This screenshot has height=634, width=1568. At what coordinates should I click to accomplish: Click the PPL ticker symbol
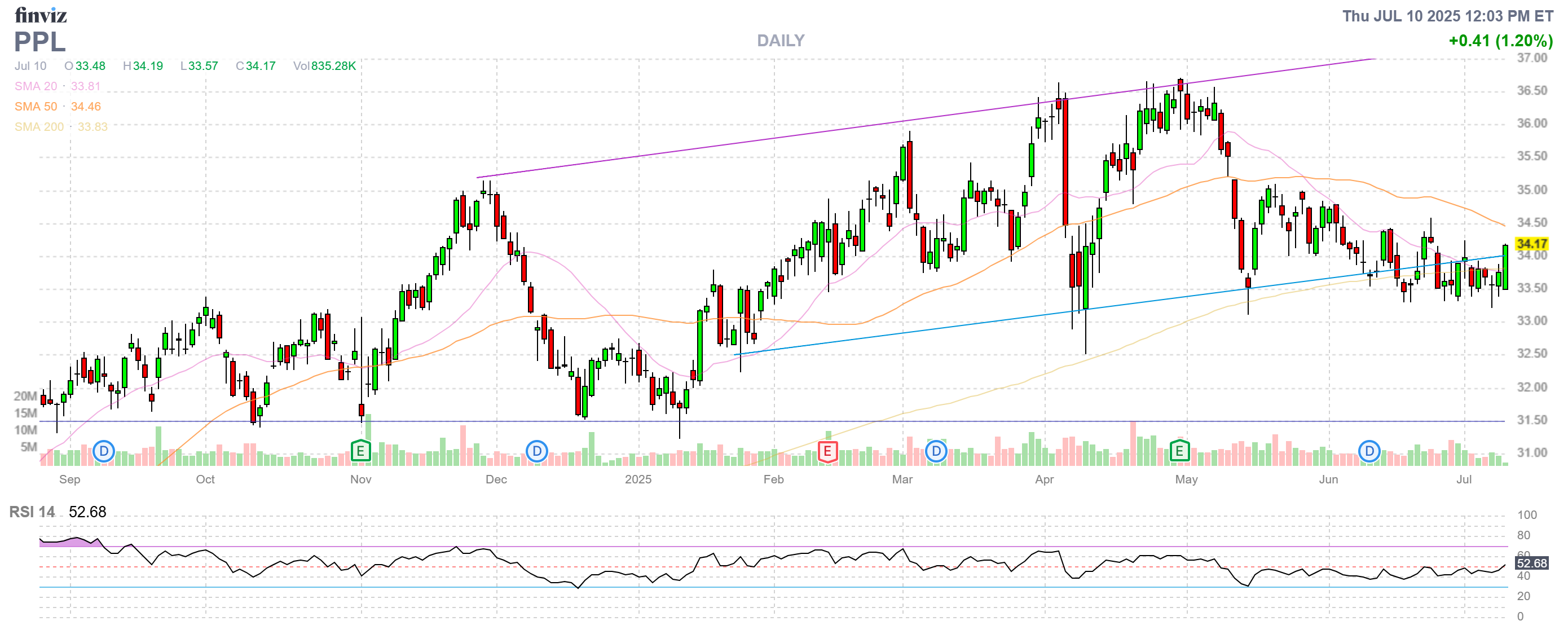pyautogui.click(x=39, y=42)
